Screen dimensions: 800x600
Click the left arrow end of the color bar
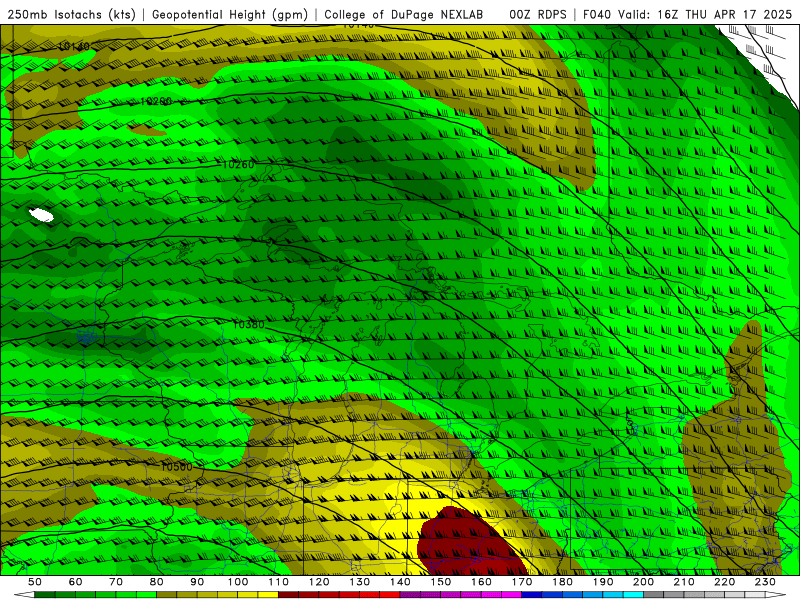point(24,595)
